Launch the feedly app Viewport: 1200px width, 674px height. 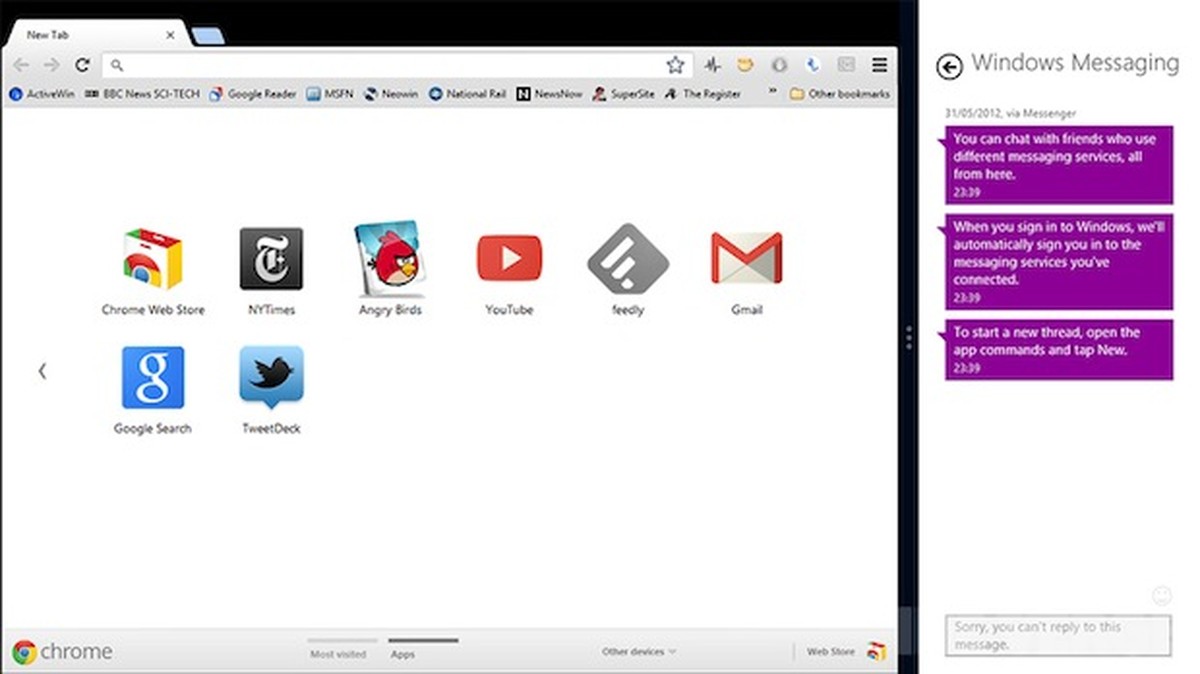click(x=627, y=259)
